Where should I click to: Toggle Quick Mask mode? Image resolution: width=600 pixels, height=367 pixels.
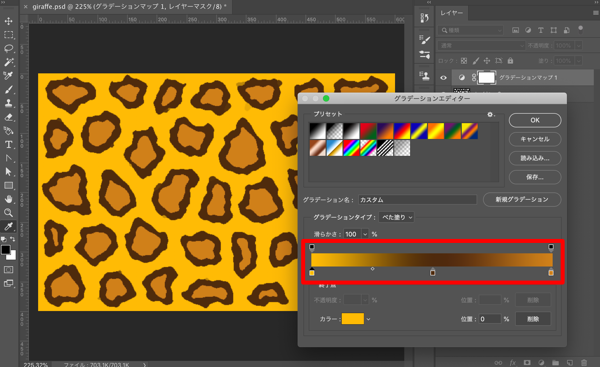[x=8, y=270]
